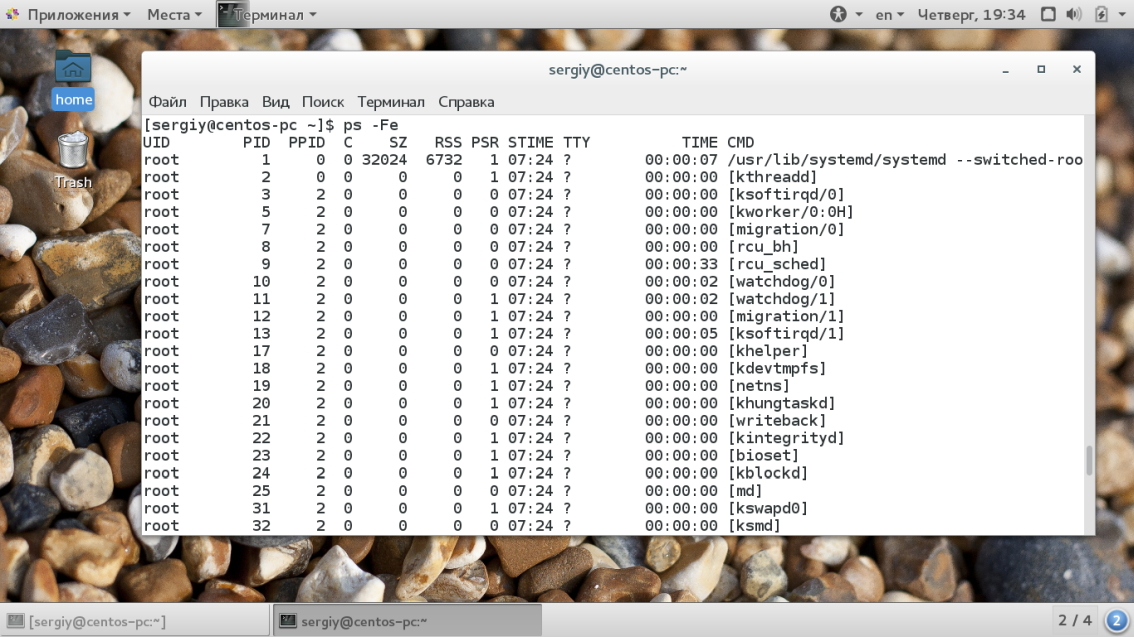The image size is (1134, 637).
Task: Click the 2 / 4 workspace indicator
Action: [x=1075, y=620]
